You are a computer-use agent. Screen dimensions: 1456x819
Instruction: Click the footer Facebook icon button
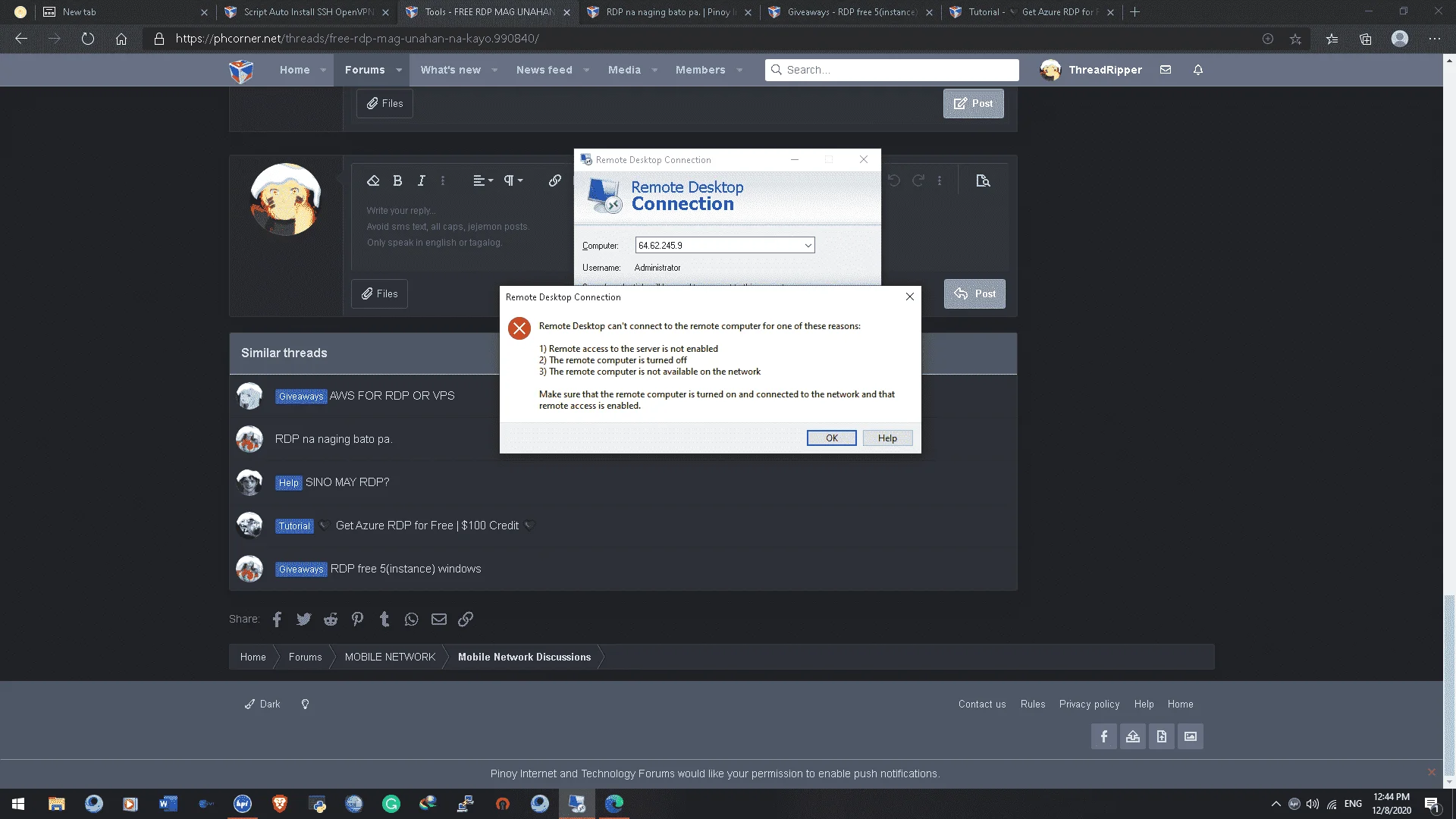click(1104, 736)
